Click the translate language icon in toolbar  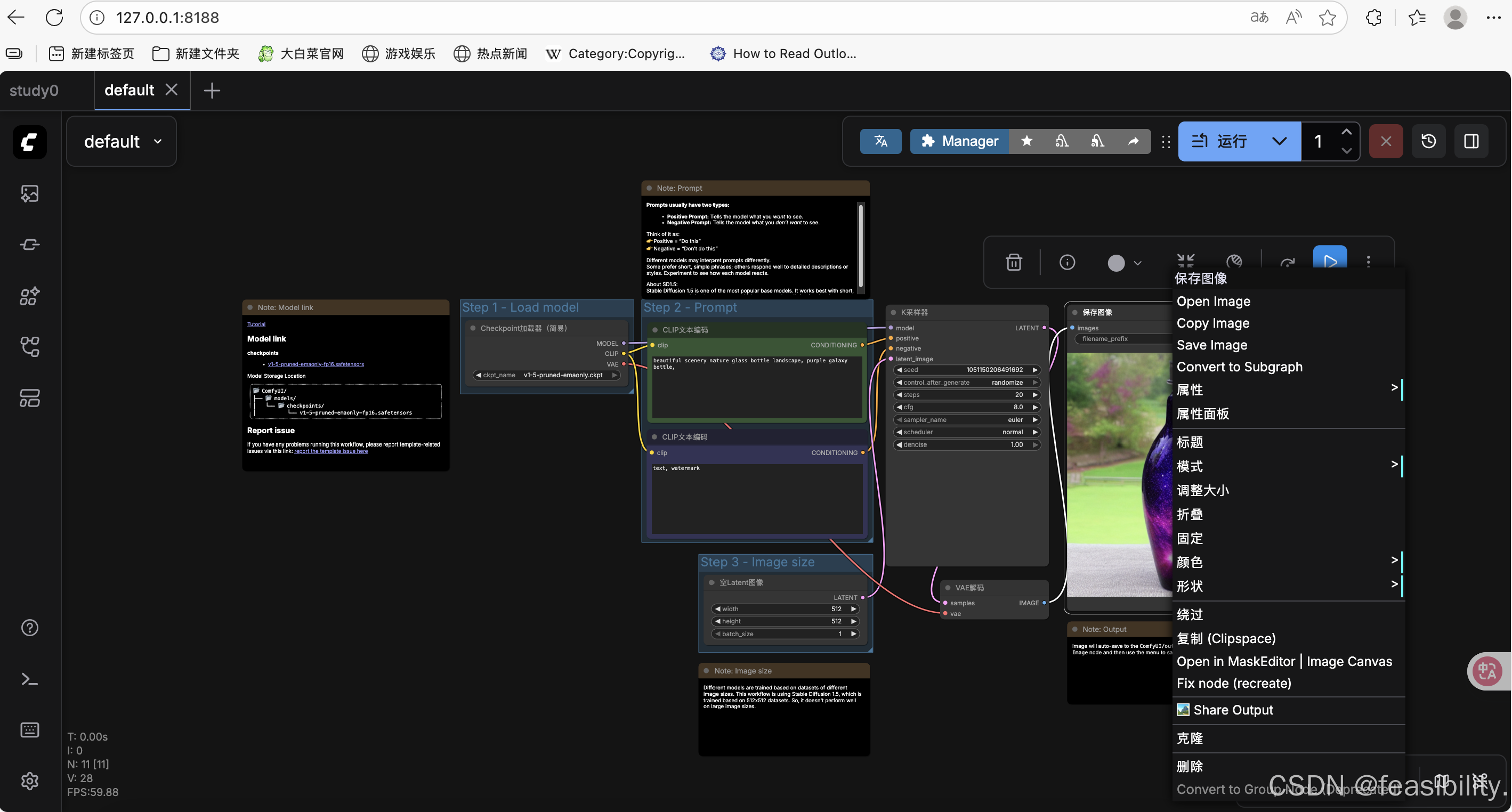tap(880, 141)
